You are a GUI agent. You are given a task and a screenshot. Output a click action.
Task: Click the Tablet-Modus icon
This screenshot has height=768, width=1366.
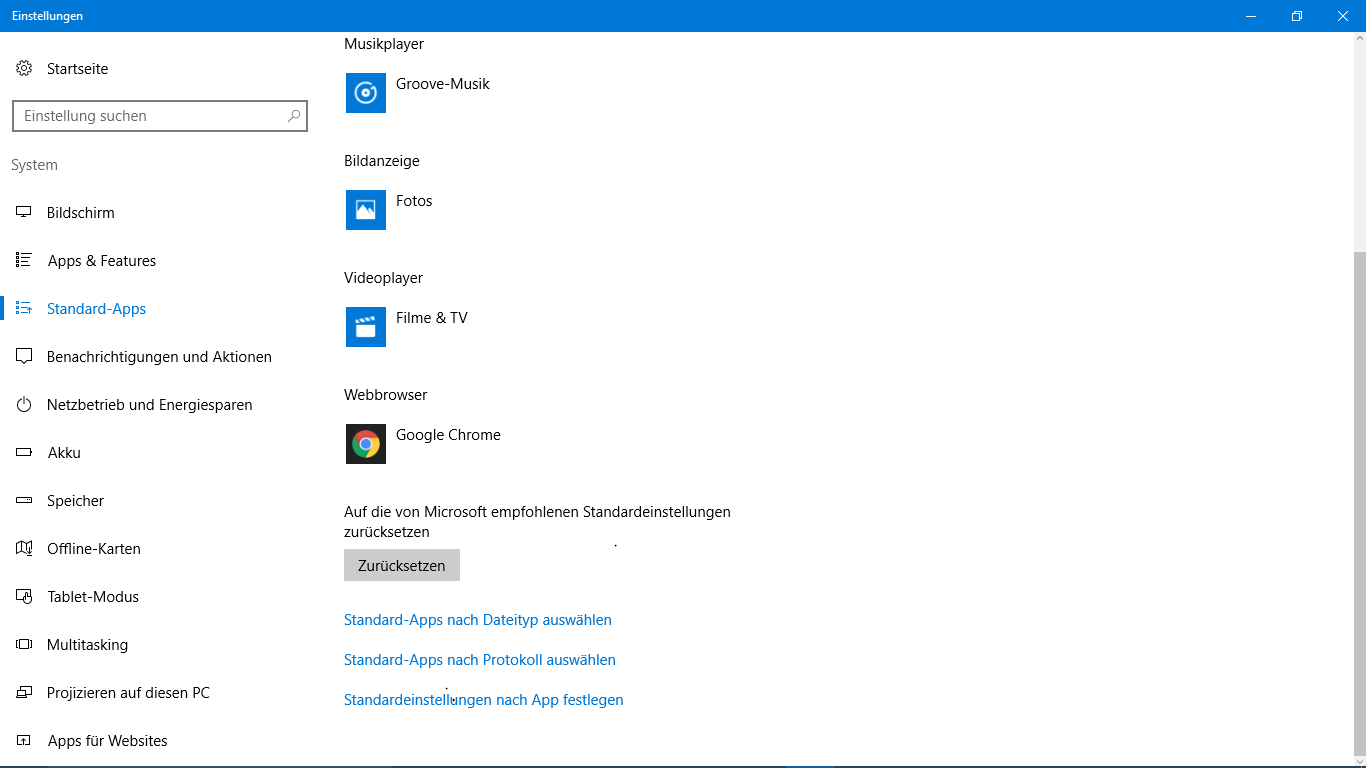24,597
